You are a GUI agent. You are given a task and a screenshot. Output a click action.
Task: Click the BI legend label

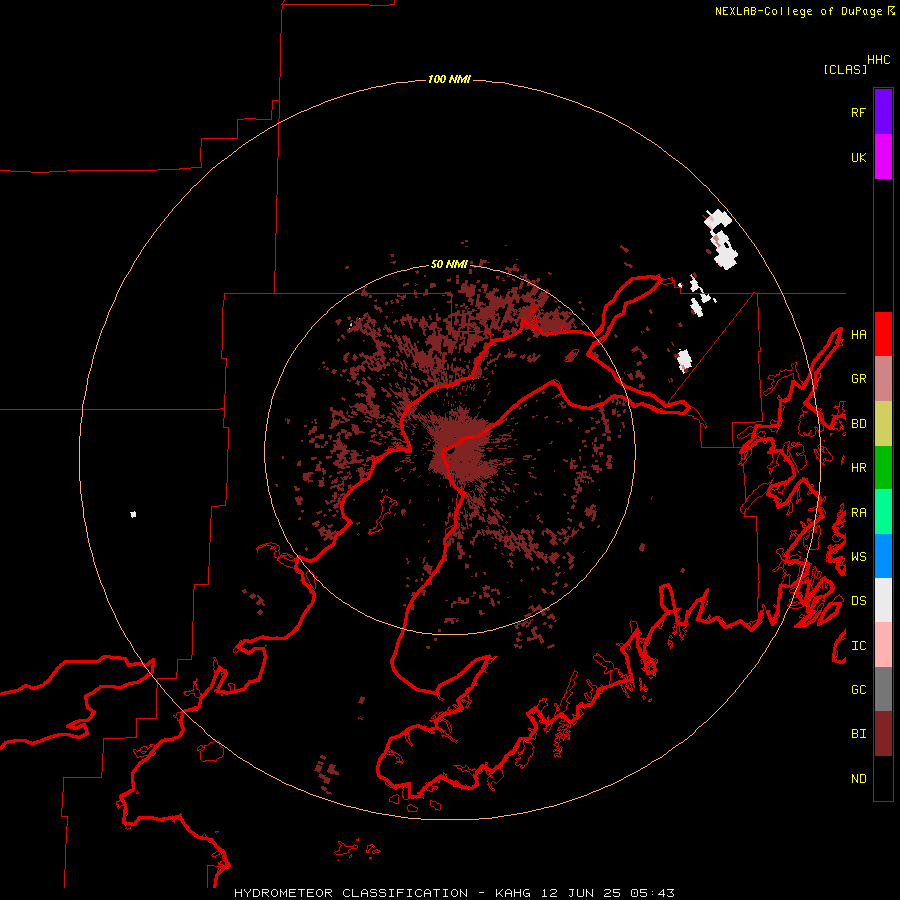(859, 734)
